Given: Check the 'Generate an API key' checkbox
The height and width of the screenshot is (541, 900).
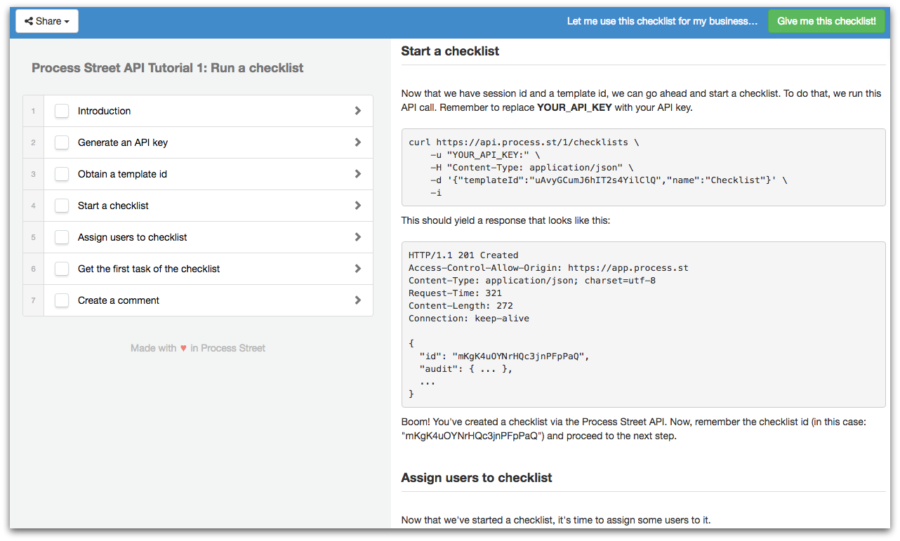Looking at the screenshot, I should (x=61, y=142).
